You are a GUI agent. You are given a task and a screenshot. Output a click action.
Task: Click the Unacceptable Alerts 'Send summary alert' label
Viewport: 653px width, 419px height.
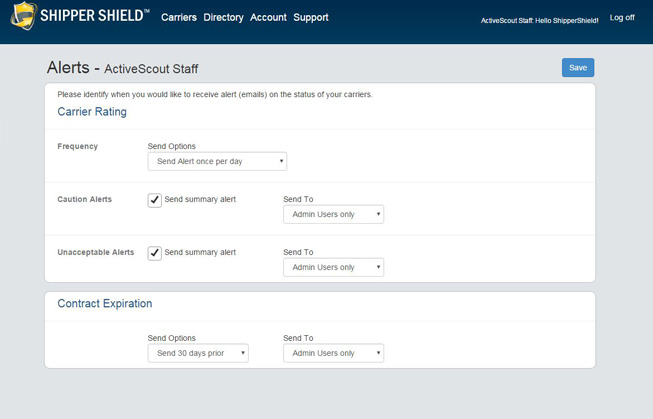200,252
